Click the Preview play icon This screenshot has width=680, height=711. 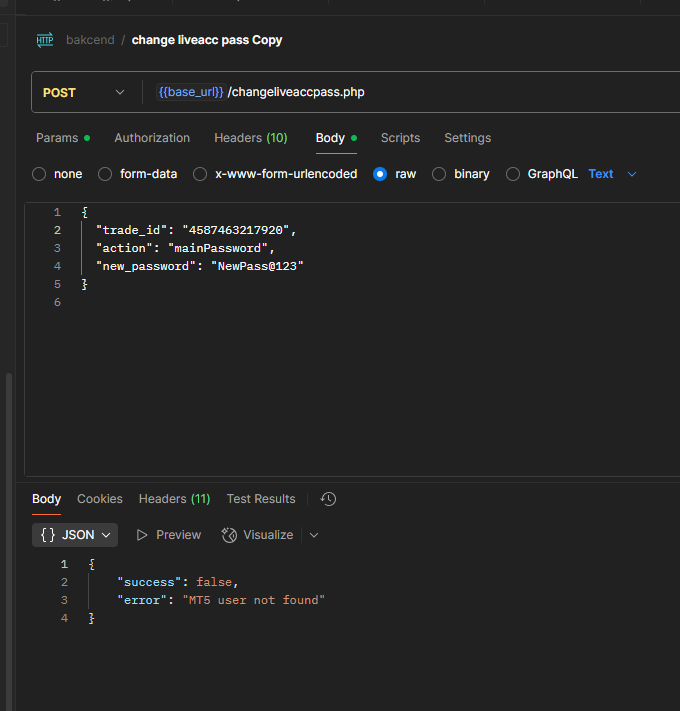142,535
